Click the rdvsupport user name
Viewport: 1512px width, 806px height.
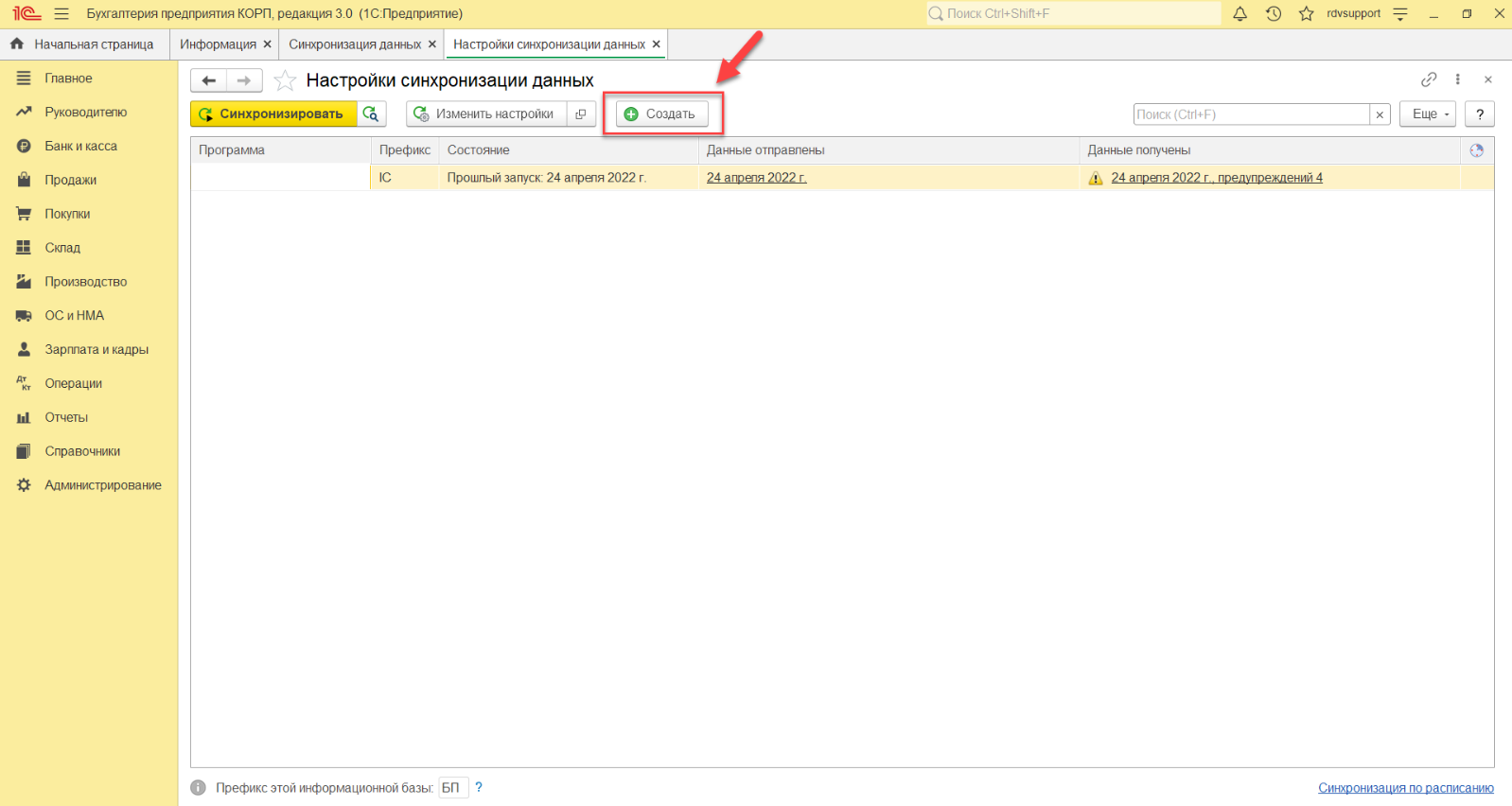point(1353,14)
